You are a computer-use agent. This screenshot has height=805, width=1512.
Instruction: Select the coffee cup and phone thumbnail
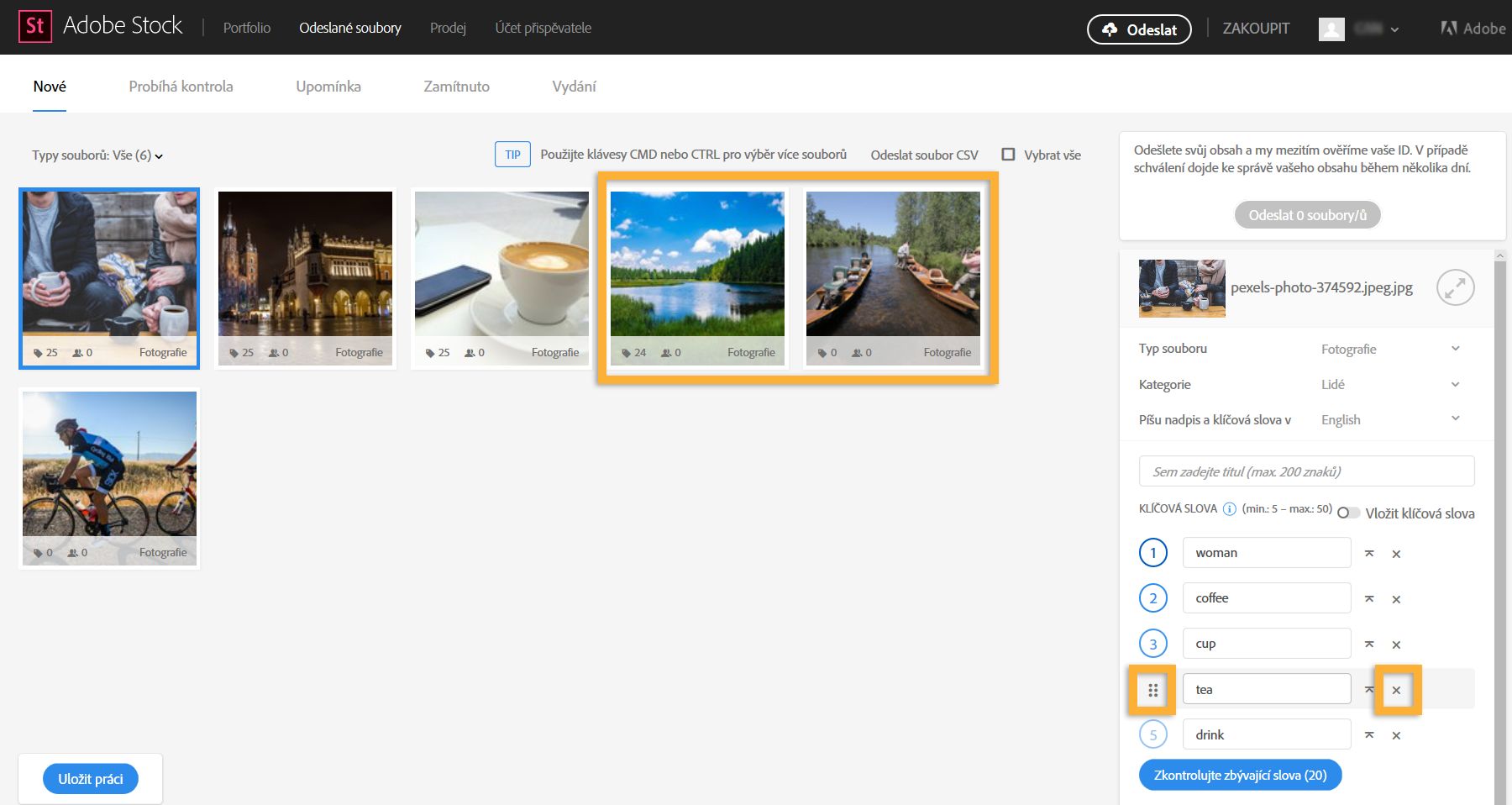[501, 278]
